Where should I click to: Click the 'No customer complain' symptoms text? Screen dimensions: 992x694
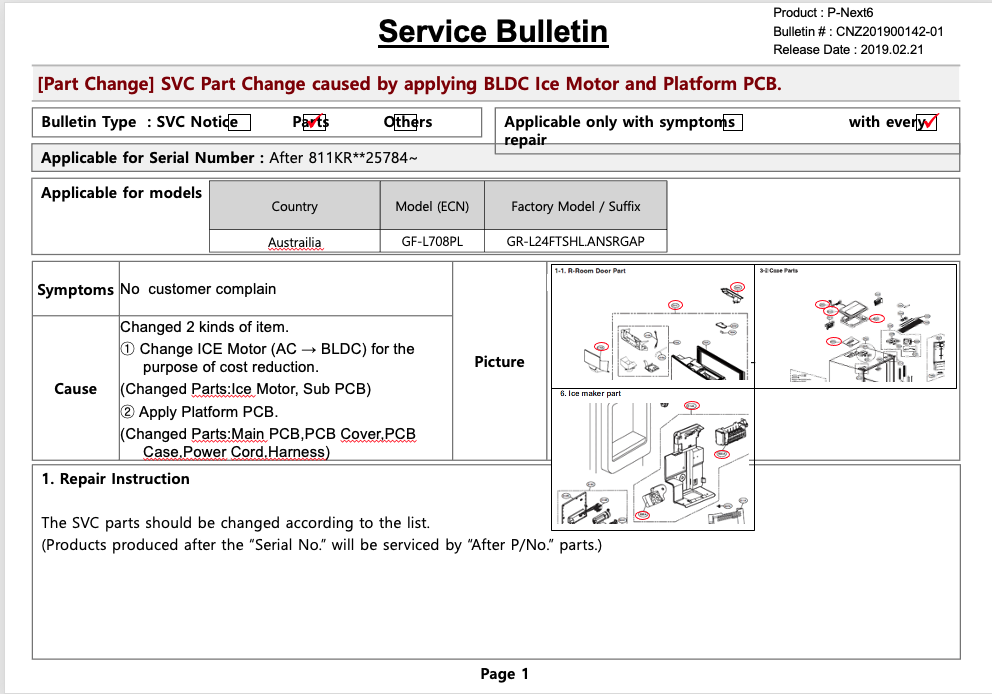[x=198, y=289]
